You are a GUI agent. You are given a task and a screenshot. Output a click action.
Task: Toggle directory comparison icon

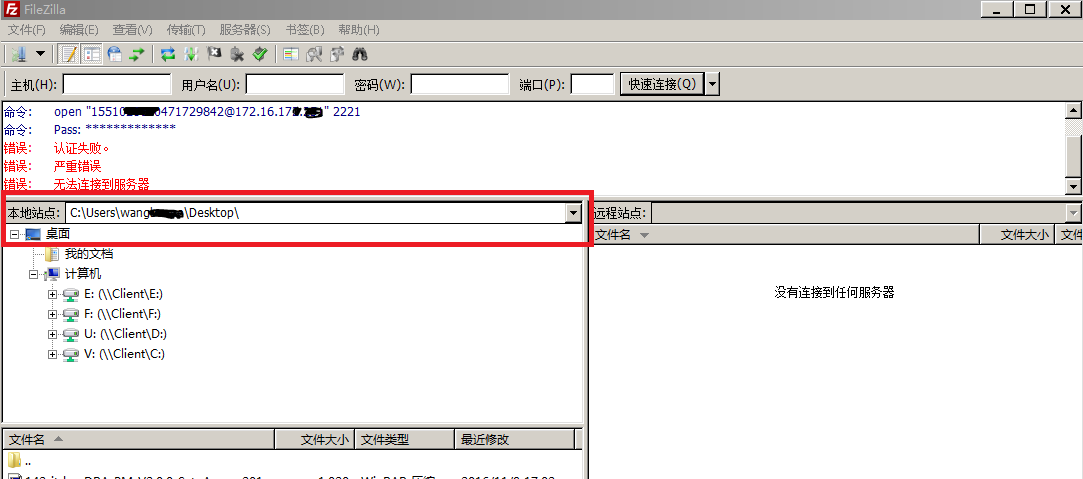coord(314,54)
